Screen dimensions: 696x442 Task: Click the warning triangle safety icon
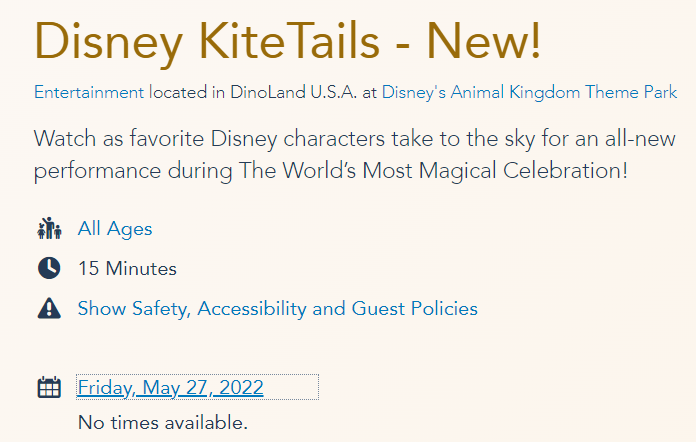(x=49, y=309)
